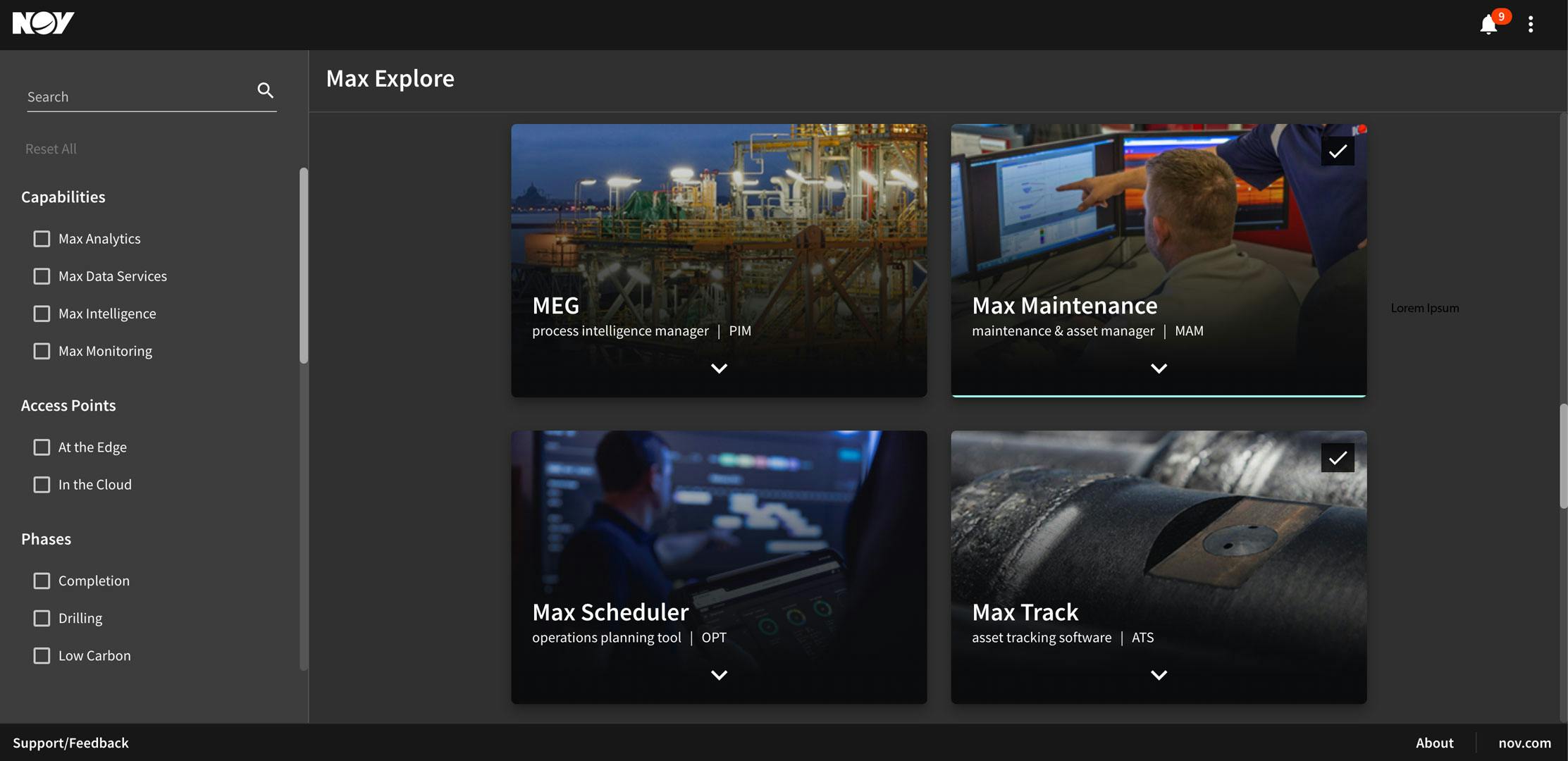Enable the In the Cloud filter
The width and height of the screenshot is (1568, 761).
click(42, 485)
